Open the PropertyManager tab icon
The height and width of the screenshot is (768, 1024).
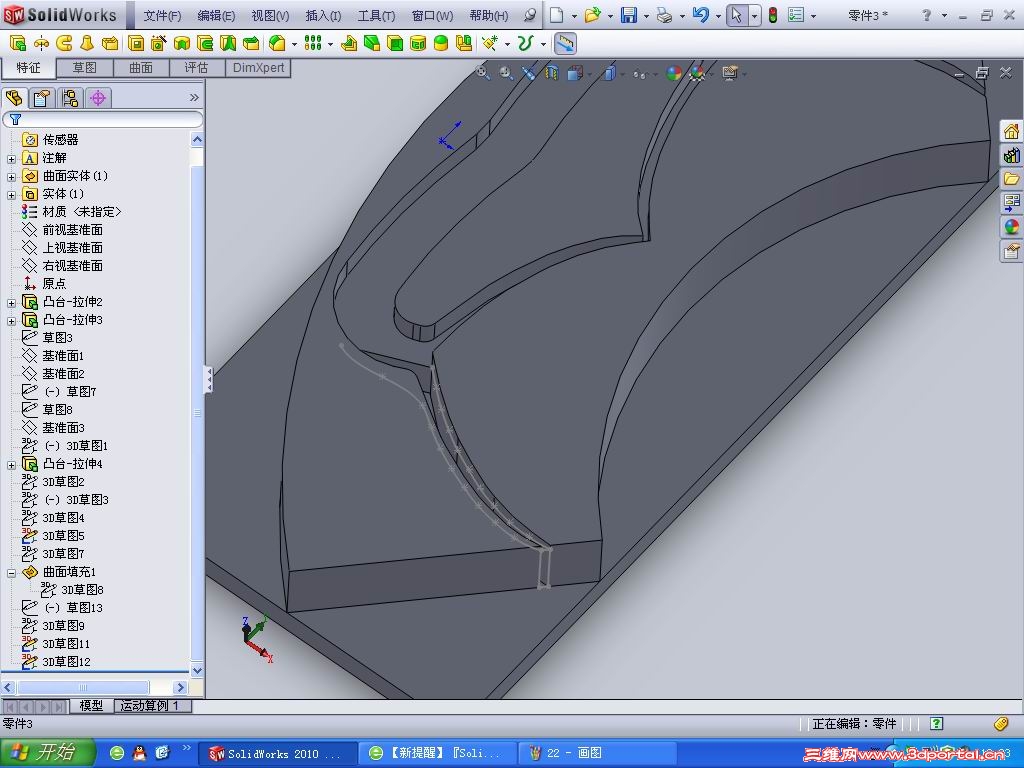42,98
